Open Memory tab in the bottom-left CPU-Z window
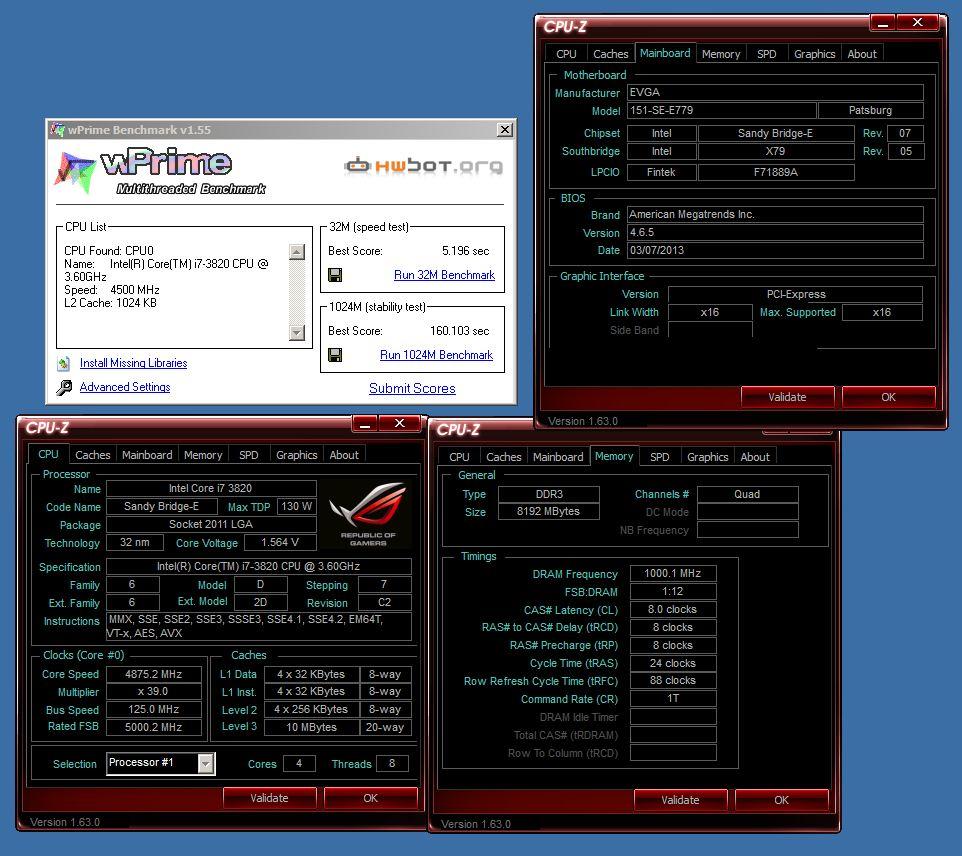This screenshot has height=856, width=962. pos(203,455)
